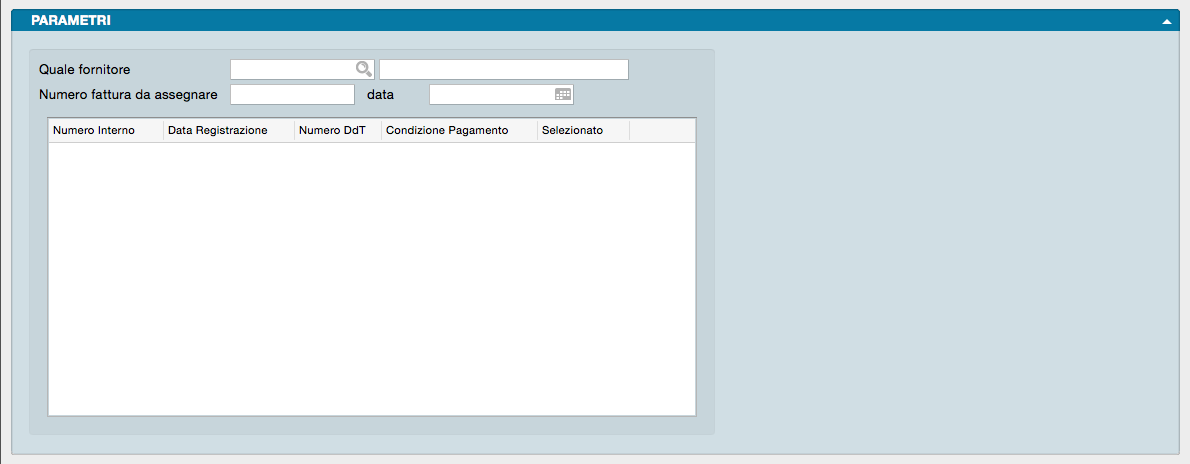Click inside the data date input field
The height and width of the screenshot is (464, 1190).
coord(490,94)
